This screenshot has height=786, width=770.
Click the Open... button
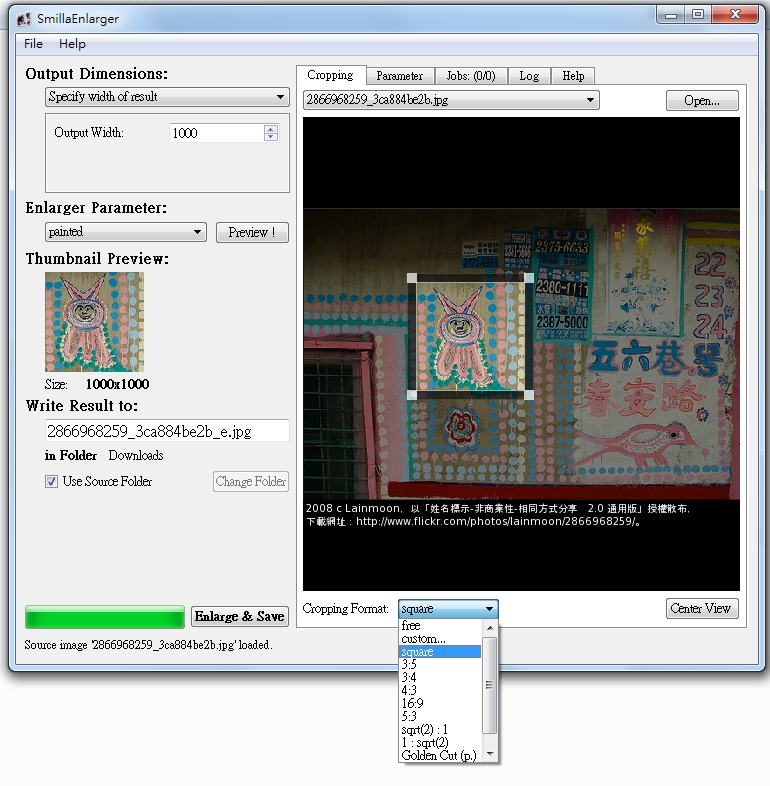(x=702, y=100)
